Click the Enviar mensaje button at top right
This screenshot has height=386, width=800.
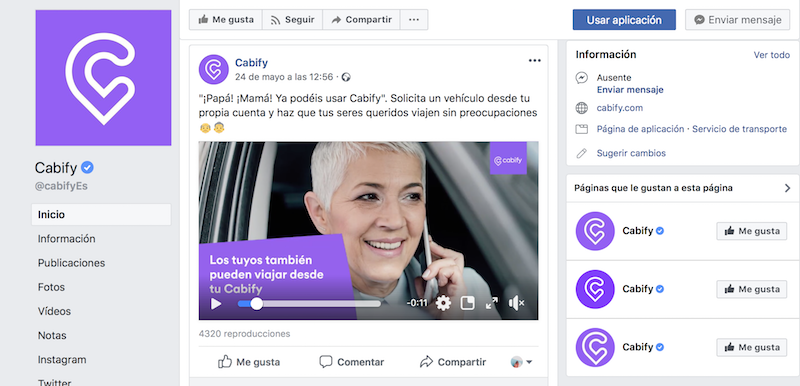click(x=737, y=20)
